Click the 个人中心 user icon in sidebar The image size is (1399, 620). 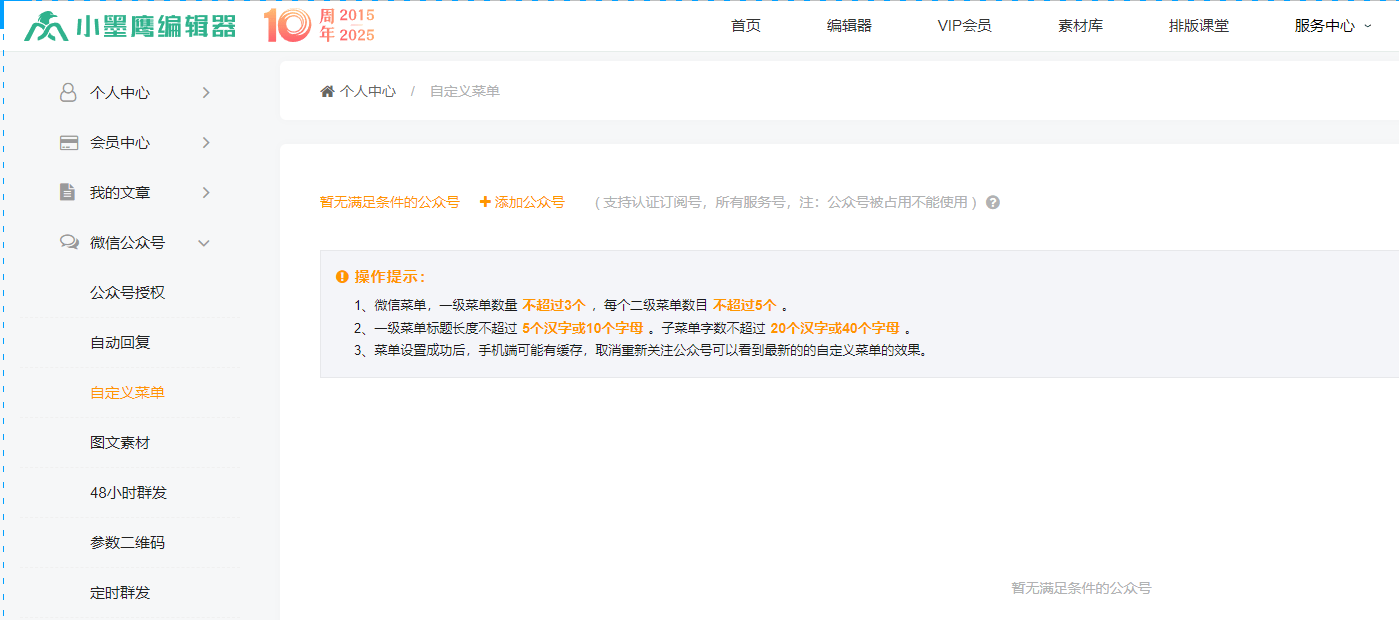(68, 92)
